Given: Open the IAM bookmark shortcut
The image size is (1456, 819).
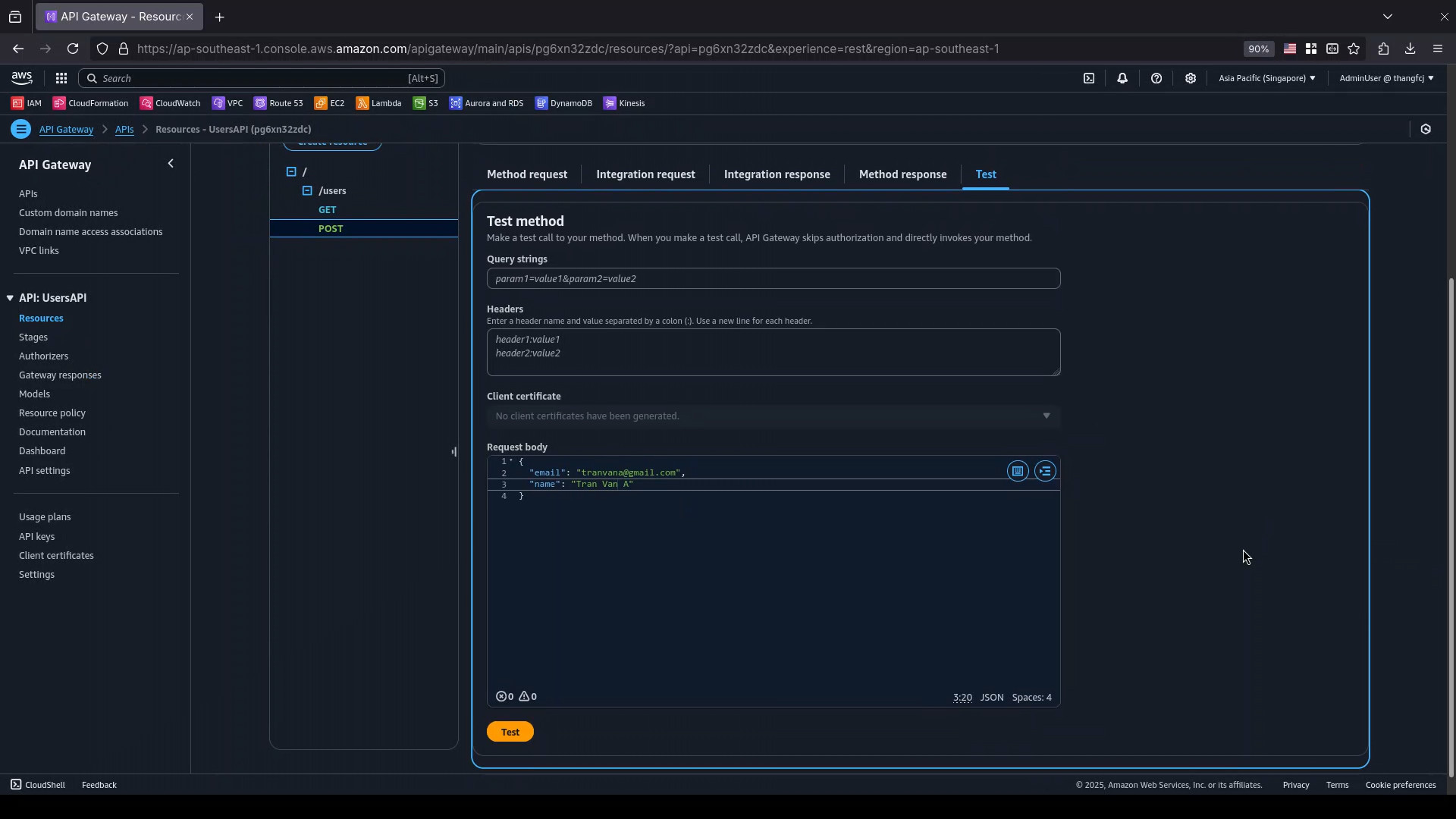Looking at the screenshot, I should tap(27, 103).
